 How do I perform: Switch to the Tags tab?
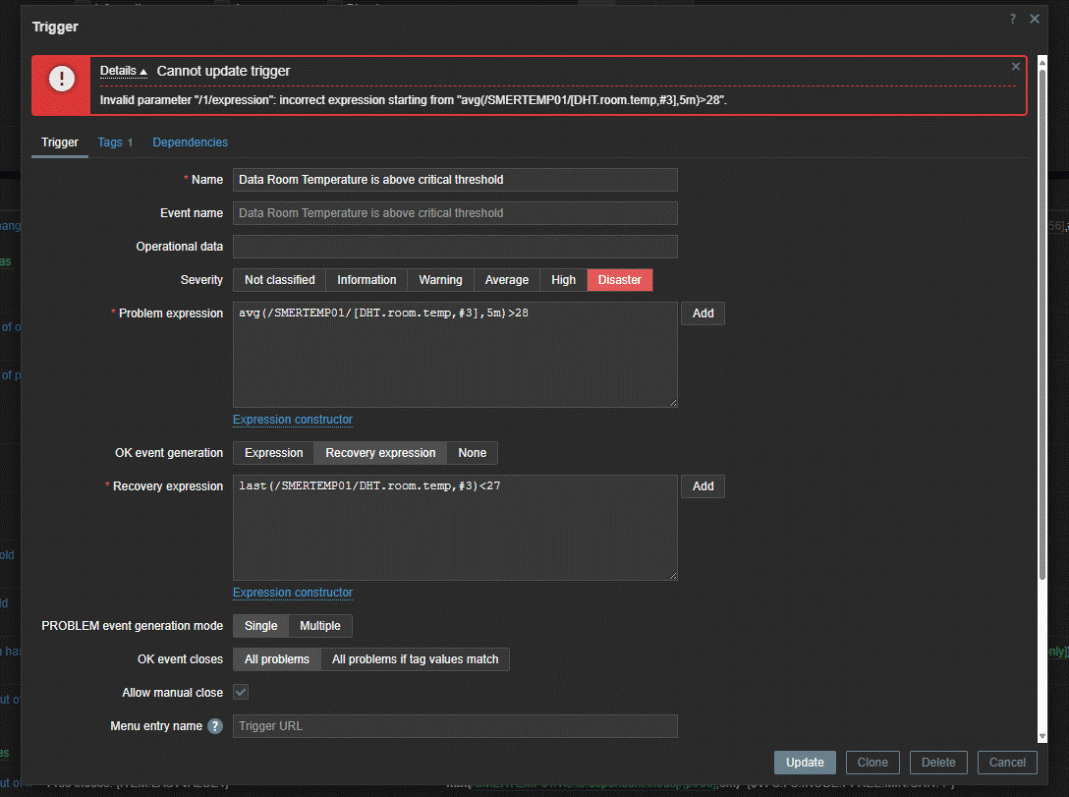click(115, 142)
